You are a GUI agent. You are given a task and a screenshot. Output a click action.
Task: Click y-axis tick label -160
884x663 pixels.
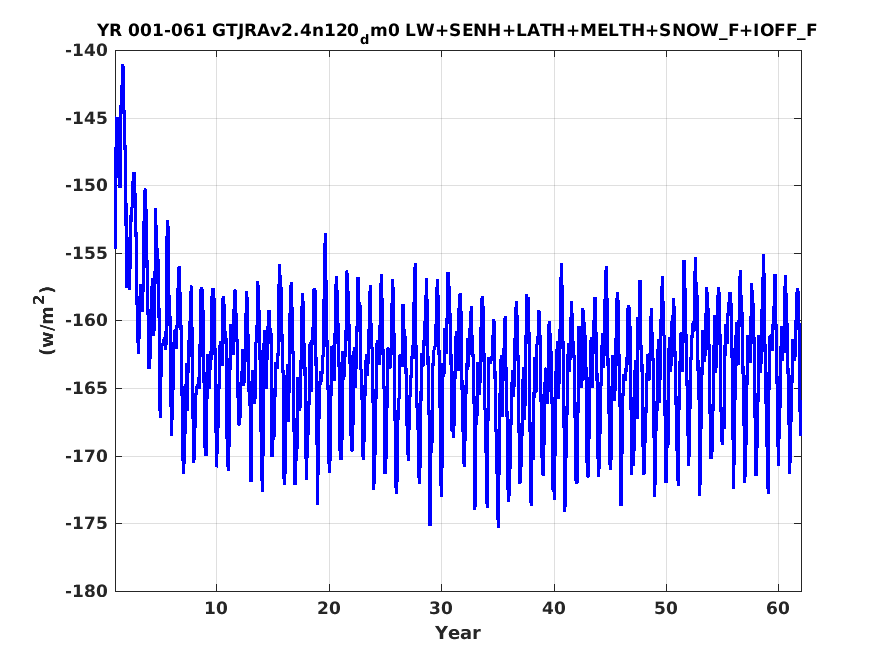tap(86, 320)
